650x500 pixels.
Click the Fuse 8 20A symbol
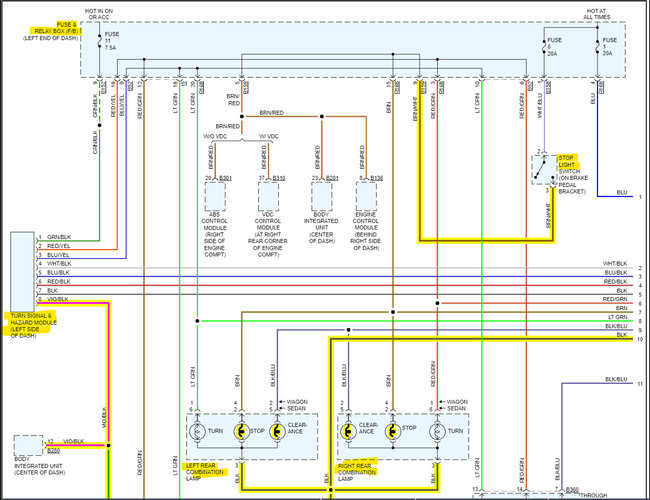point(544,46)
